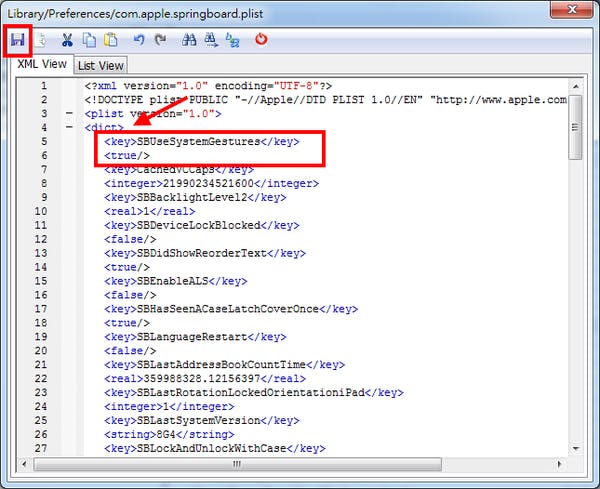Switch to the List View tab

tap(101, 65)
